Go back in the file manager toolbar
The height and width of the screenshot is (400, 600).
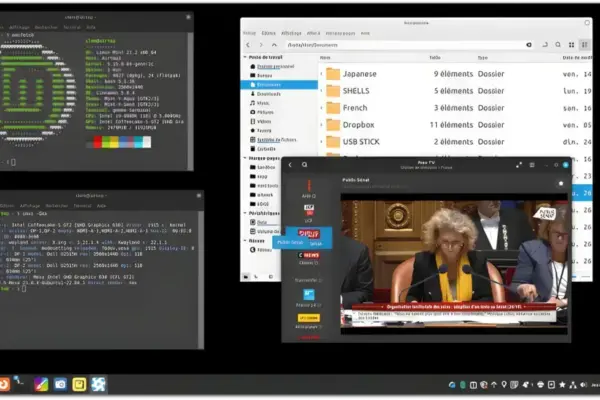tap(248, 45)
